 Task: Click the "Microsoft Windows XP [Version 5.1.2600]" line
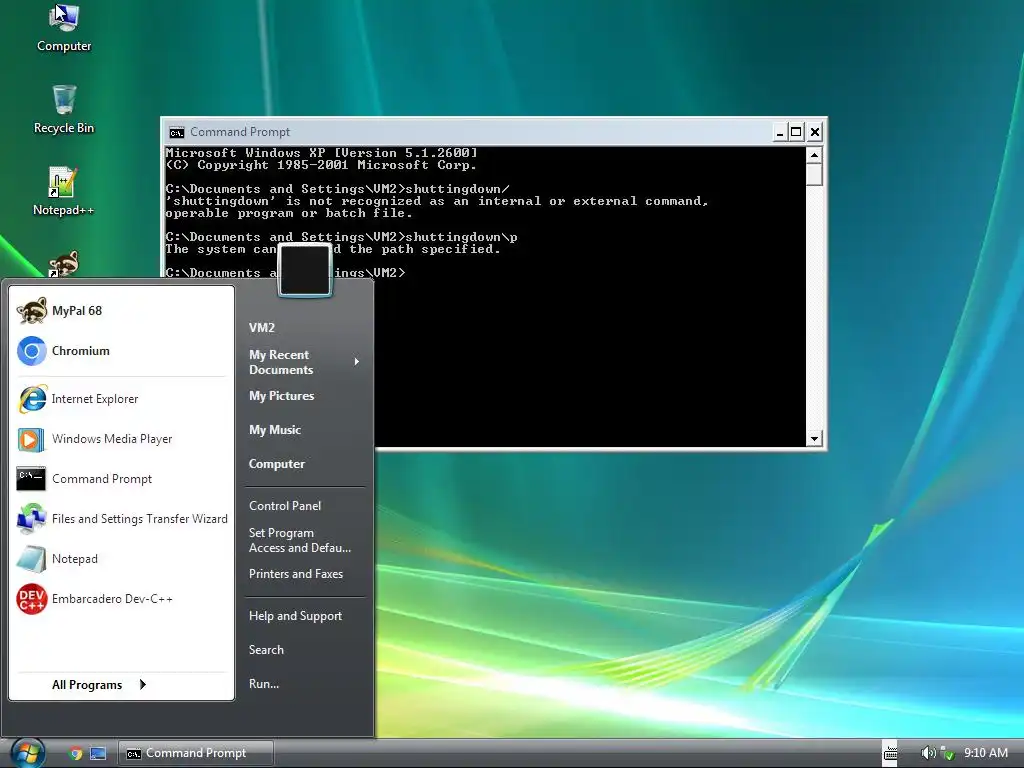[x=322, y=152]
